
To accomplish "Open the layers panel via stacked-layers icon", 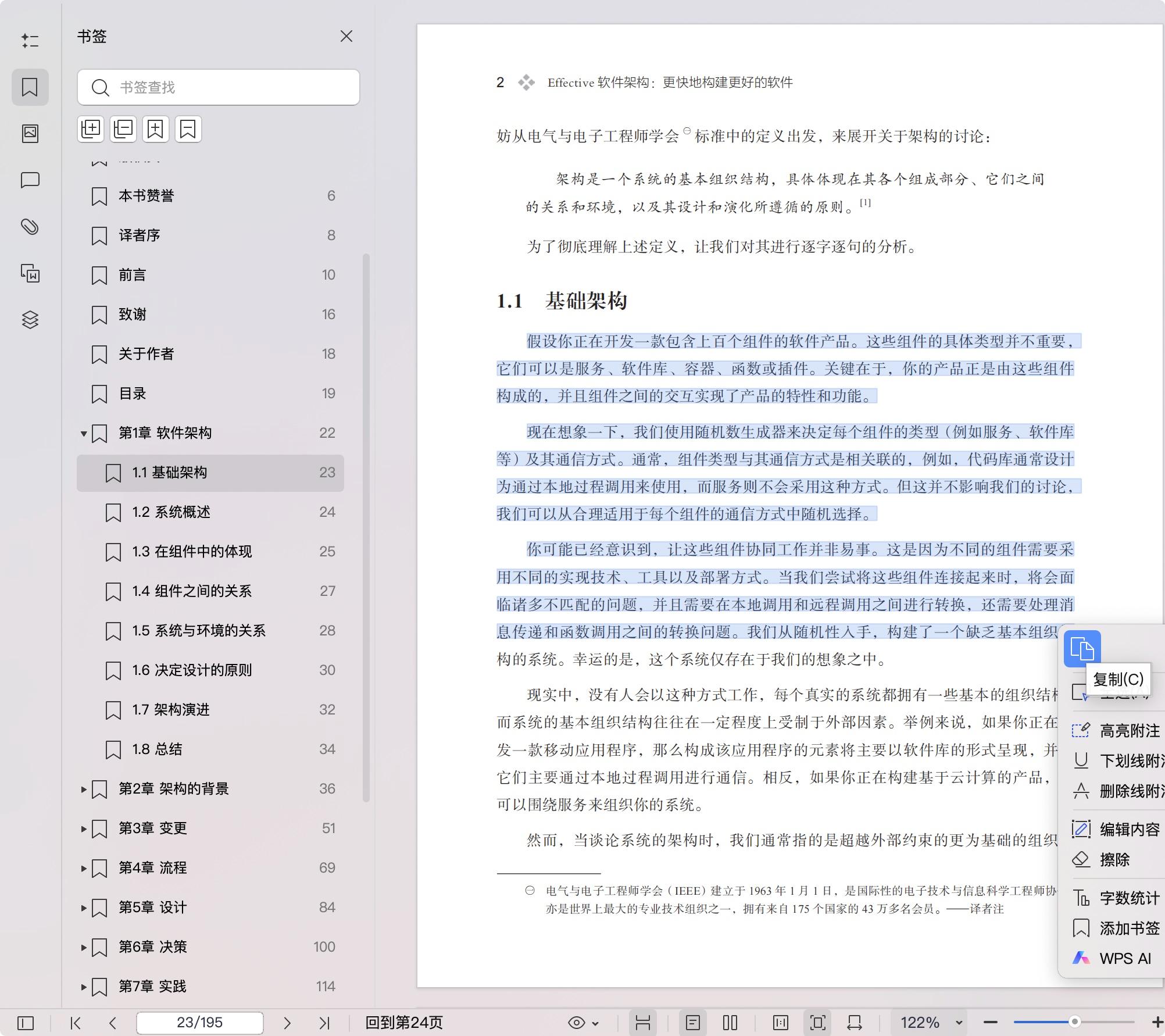I will [30, 320].
